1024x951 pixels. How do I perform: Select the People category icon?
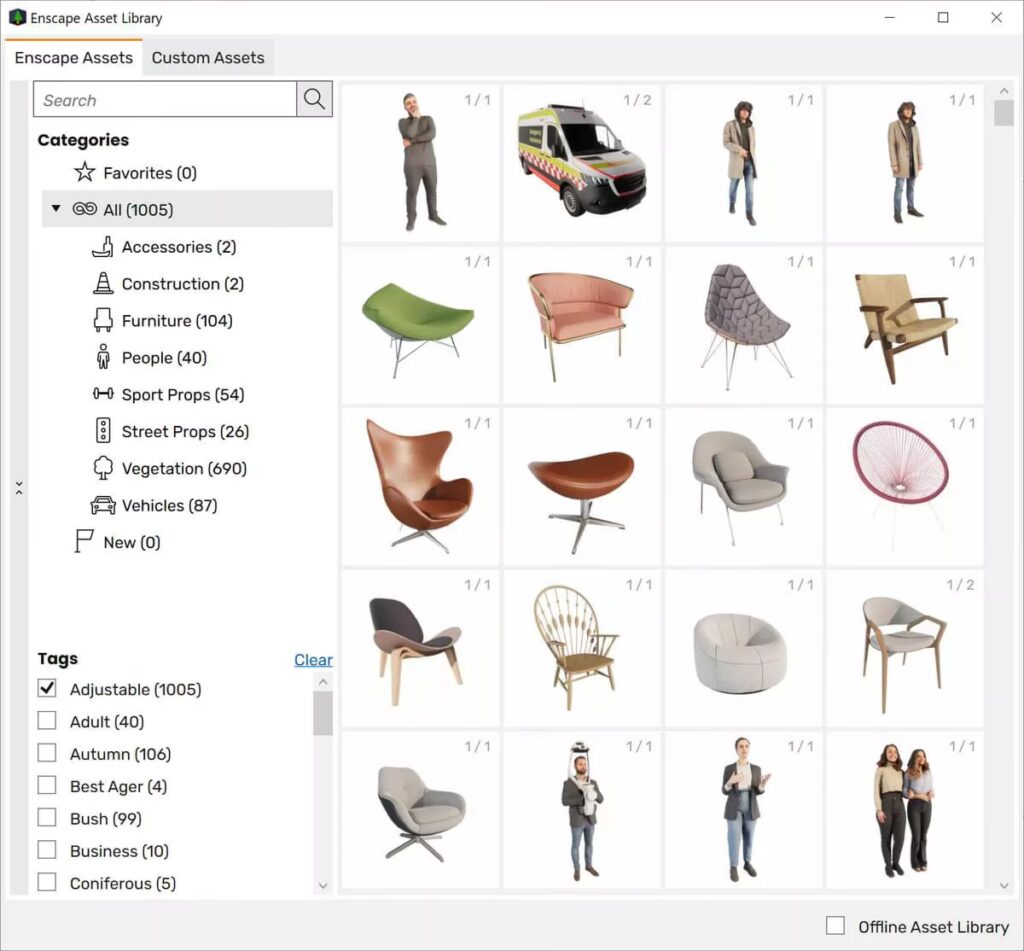(103, 358)
